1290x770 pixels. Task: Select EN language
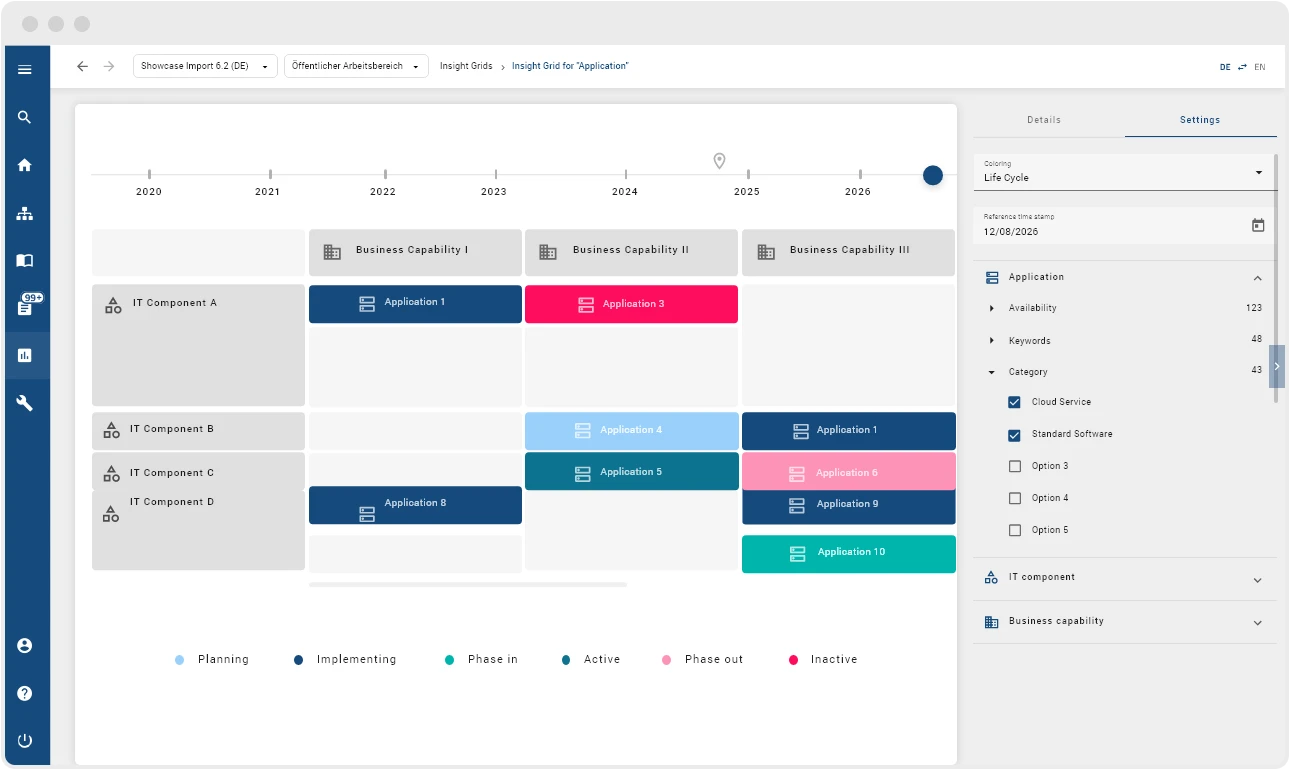(x=1260, y=67)
